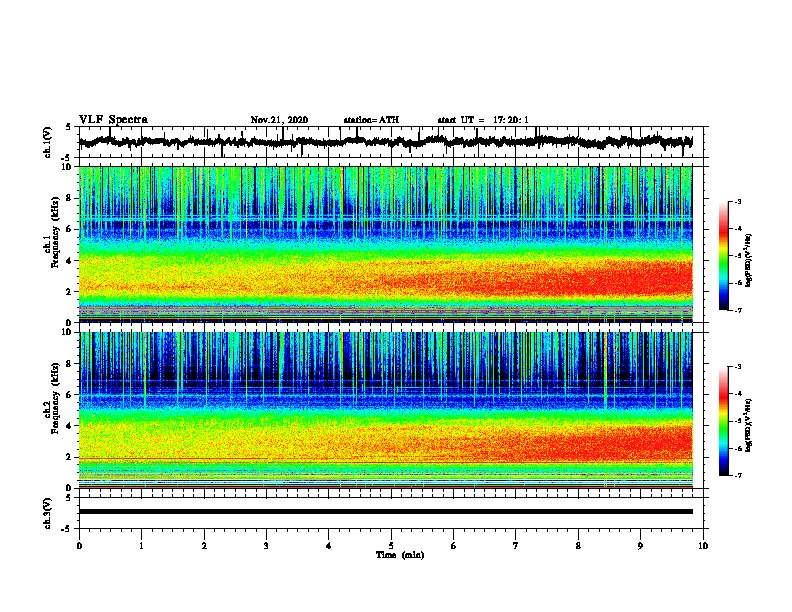Screen dimensions: 792x612
Task: Click the time axis tick label "7"
Action: 516,546
